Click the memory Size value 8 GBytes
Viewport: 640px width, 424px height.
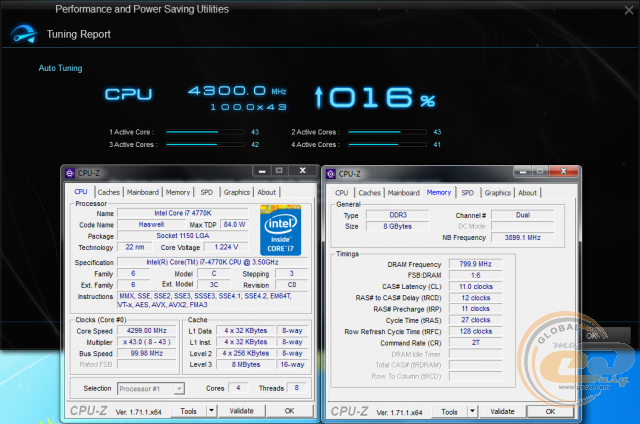pyautogui.click(x=398, y=226)
